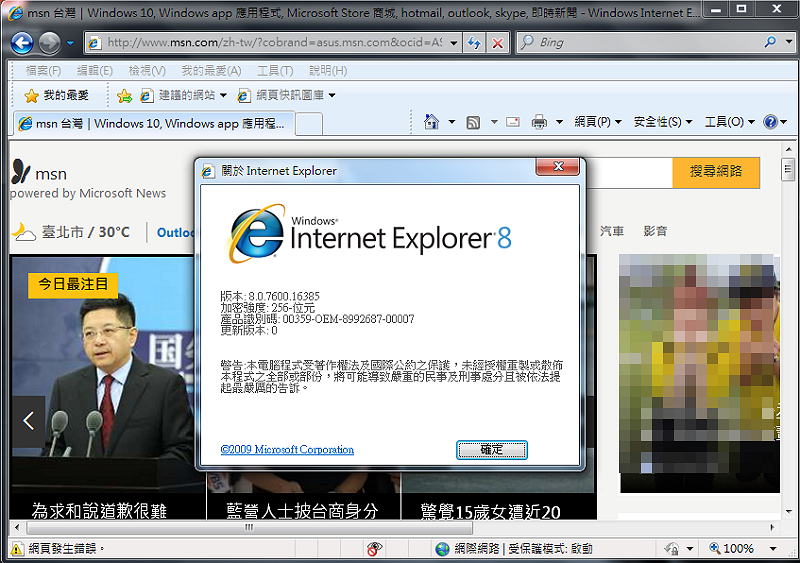This screenshot has height=563, width=800.
Task: Open the ©2009 Microsoft Corporation link
Action: click(x=287, y=450)
